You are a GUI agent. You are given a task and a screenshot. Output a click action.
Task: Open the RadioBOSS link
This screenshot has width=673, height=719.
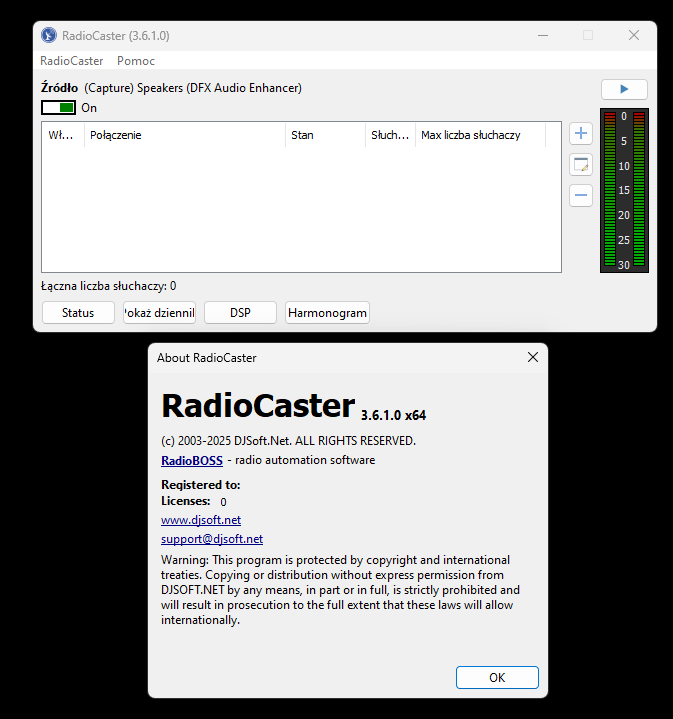[192, 460]
